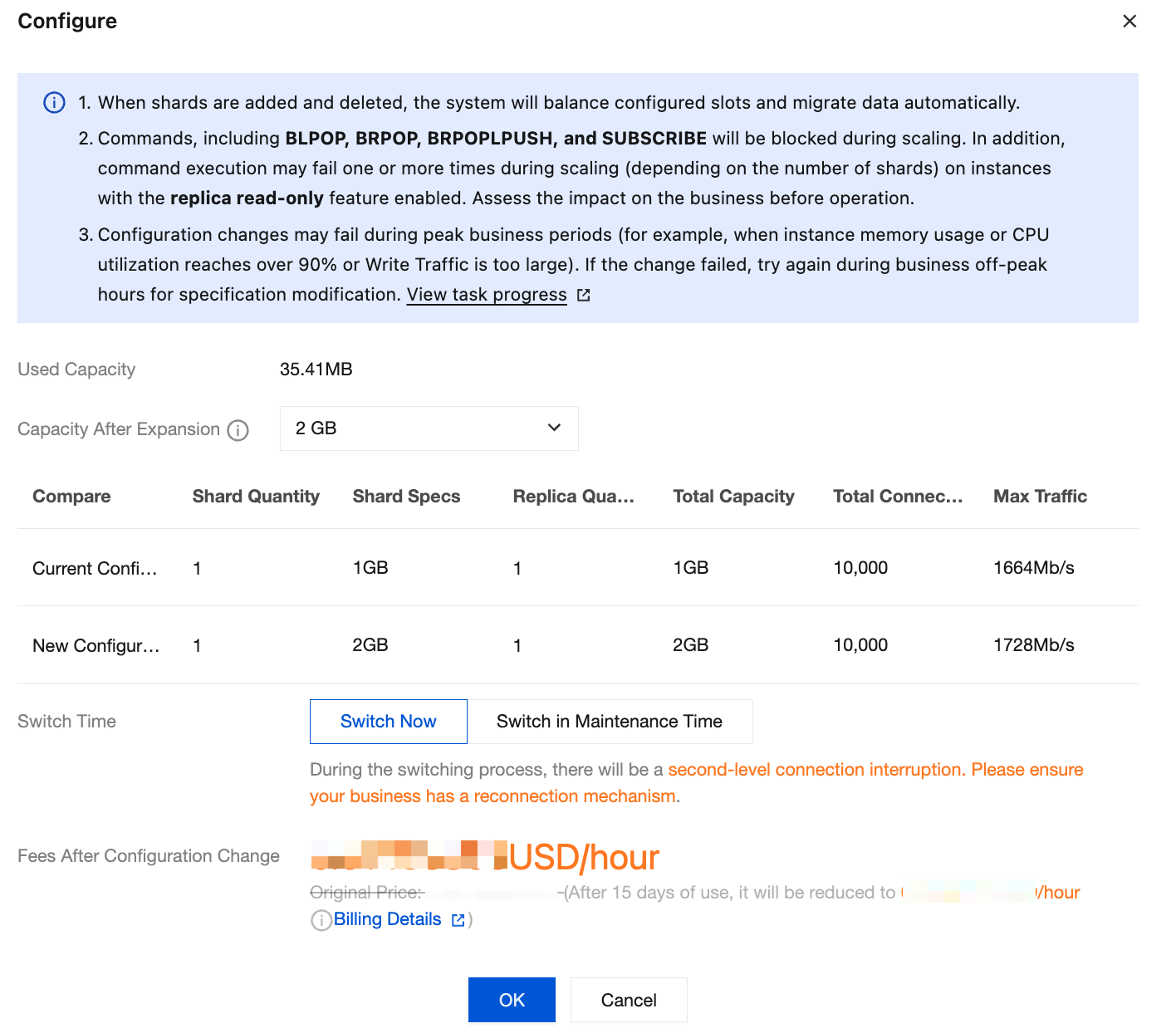Image resolution: width=1176 pixels, height=1033 pixels.
Task: Click the Shard Specs column header
Action: pyautogui.click(x=406, y=497)
